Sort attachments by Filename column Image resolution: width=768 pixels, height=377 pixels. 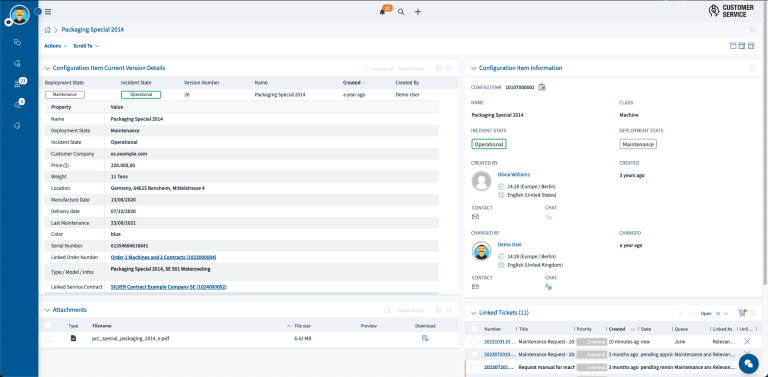click(x=102, y=326)
